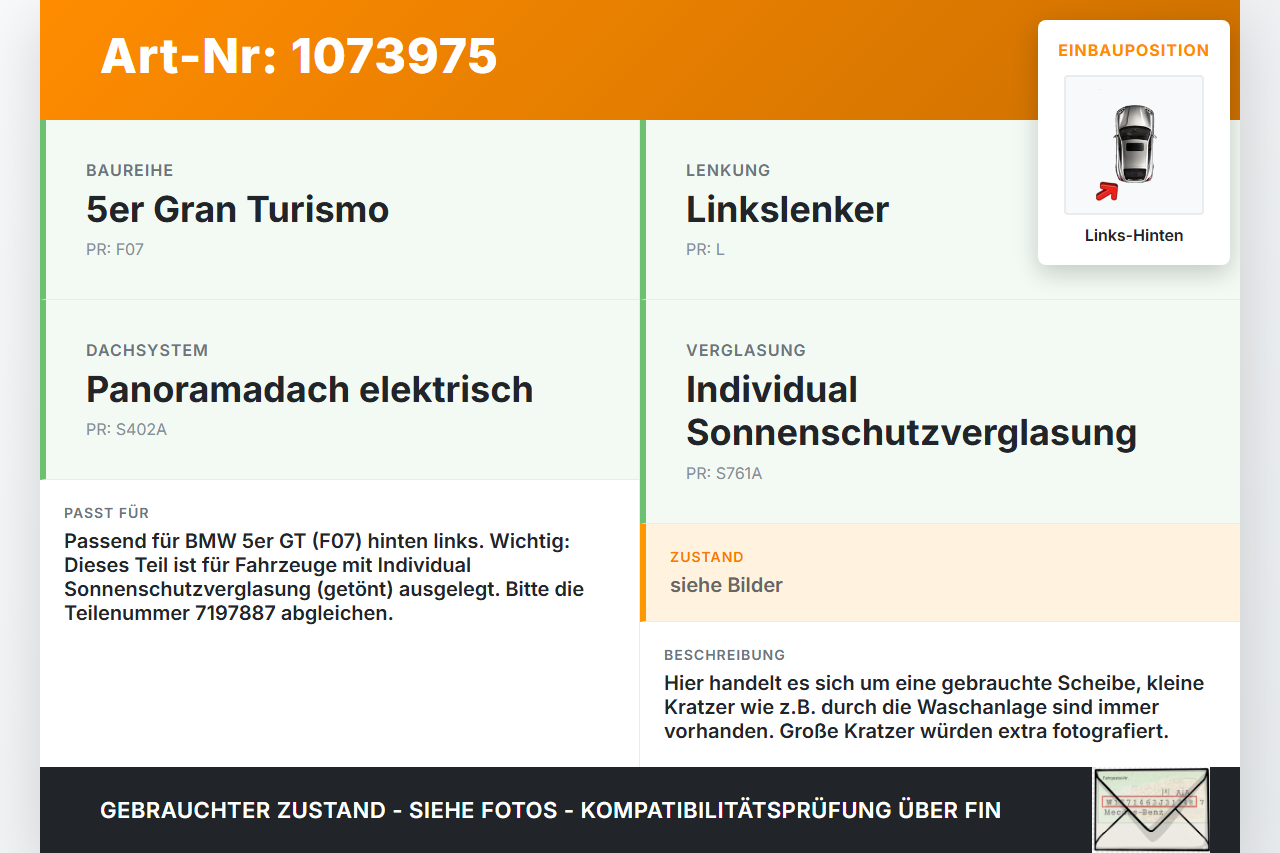This screenshot has width=1280, height=853.
Task: Select the 'Individual Sonnenschutzverglasung' value
Action: [x=912, y=411]
